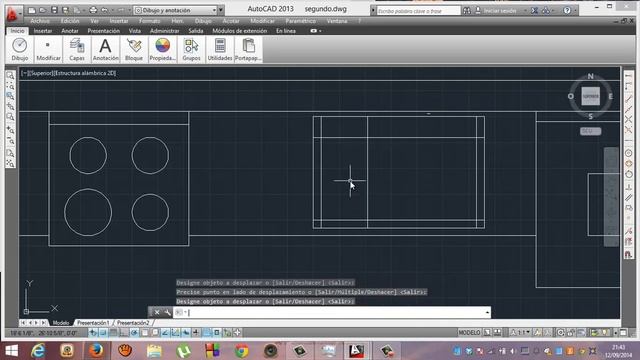
Task: Click the [Estructura alámbrica 2D] visual style control
Action: click(x=85, y=73)
